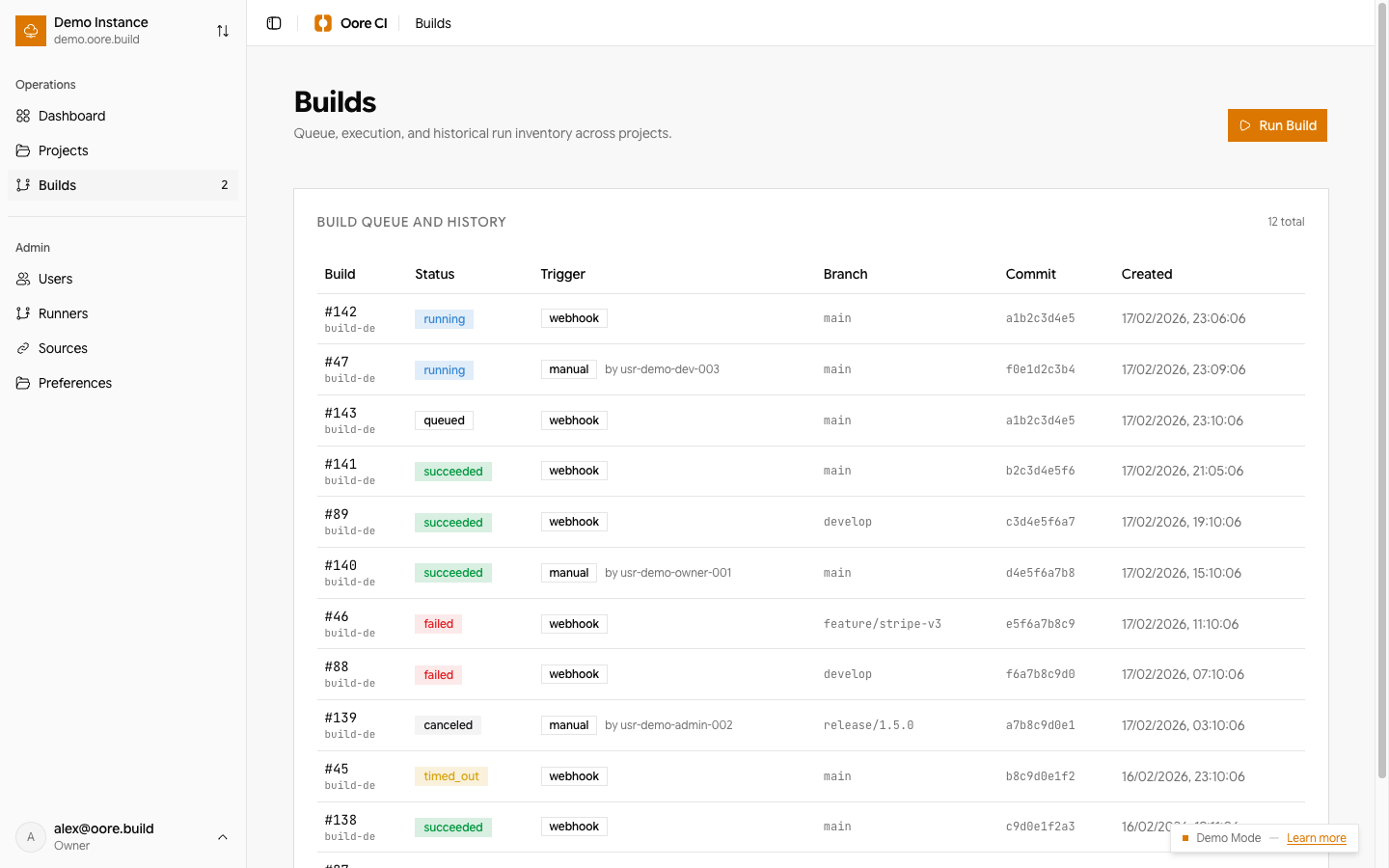This screenshot has width=1389, height=868.
Task: Click the failed status badge on build #46
Action: [x=438, y=624]
